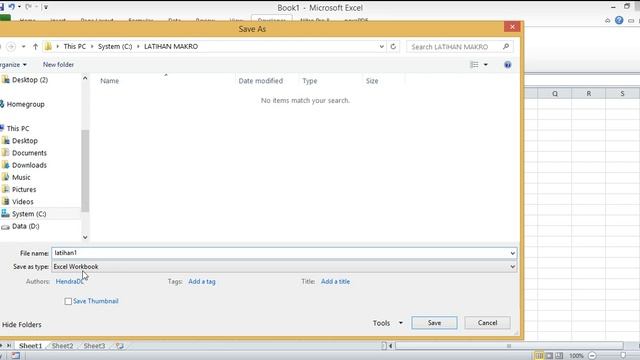Image resolution: width=640 pixels, height=360 pixels.
Task: Click the File name input field
Action: pos(284,253)
